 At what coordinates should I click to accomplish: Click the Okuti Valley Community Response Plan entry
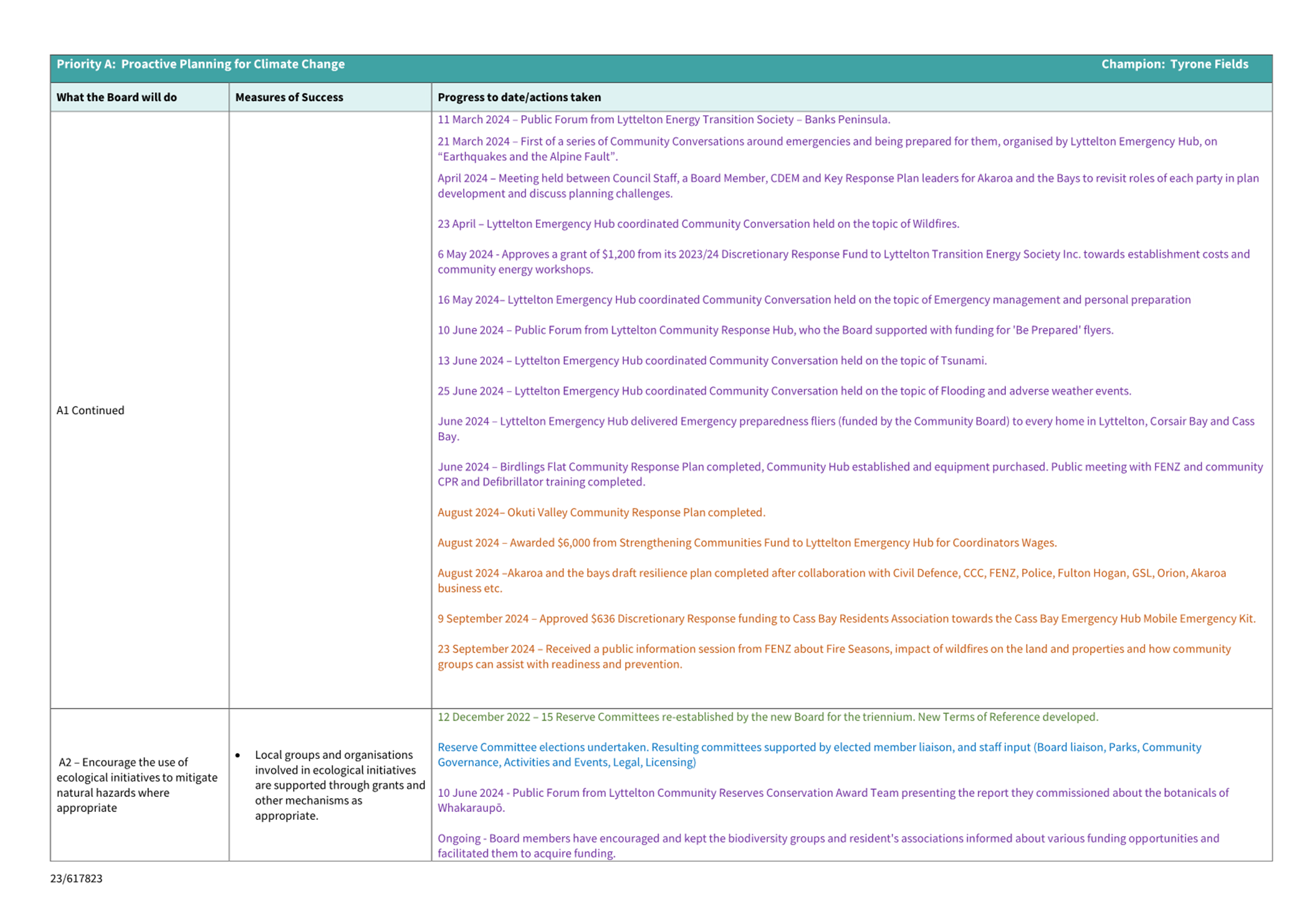pos(601,512)
